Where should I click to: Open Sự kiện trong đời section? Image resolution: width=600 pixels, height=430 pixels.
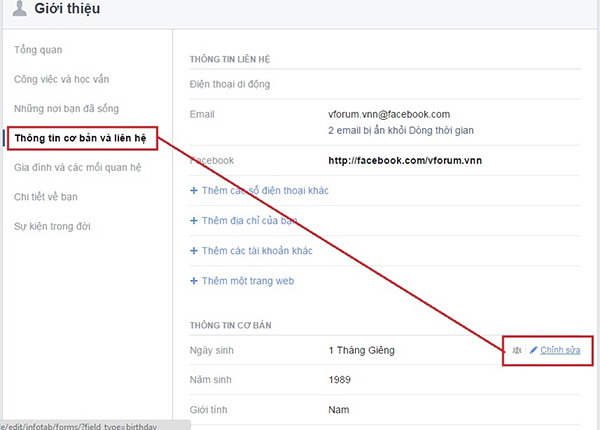(52, 226)
